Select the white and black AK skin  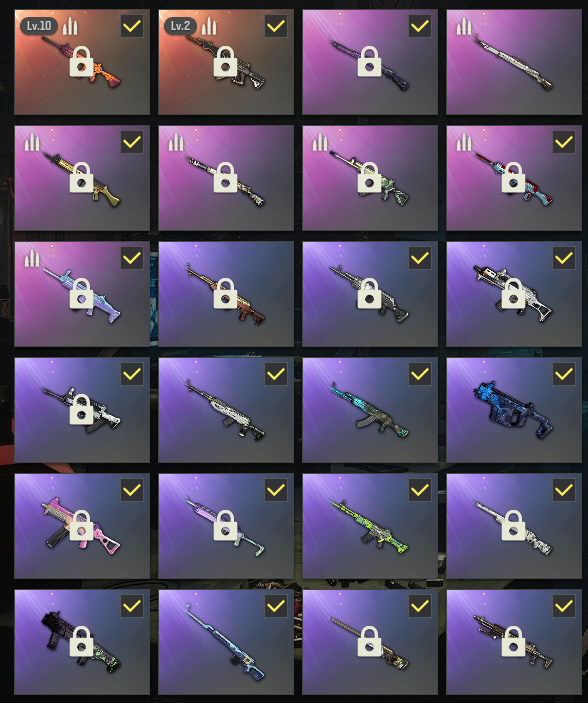click(x=226, y=410)
